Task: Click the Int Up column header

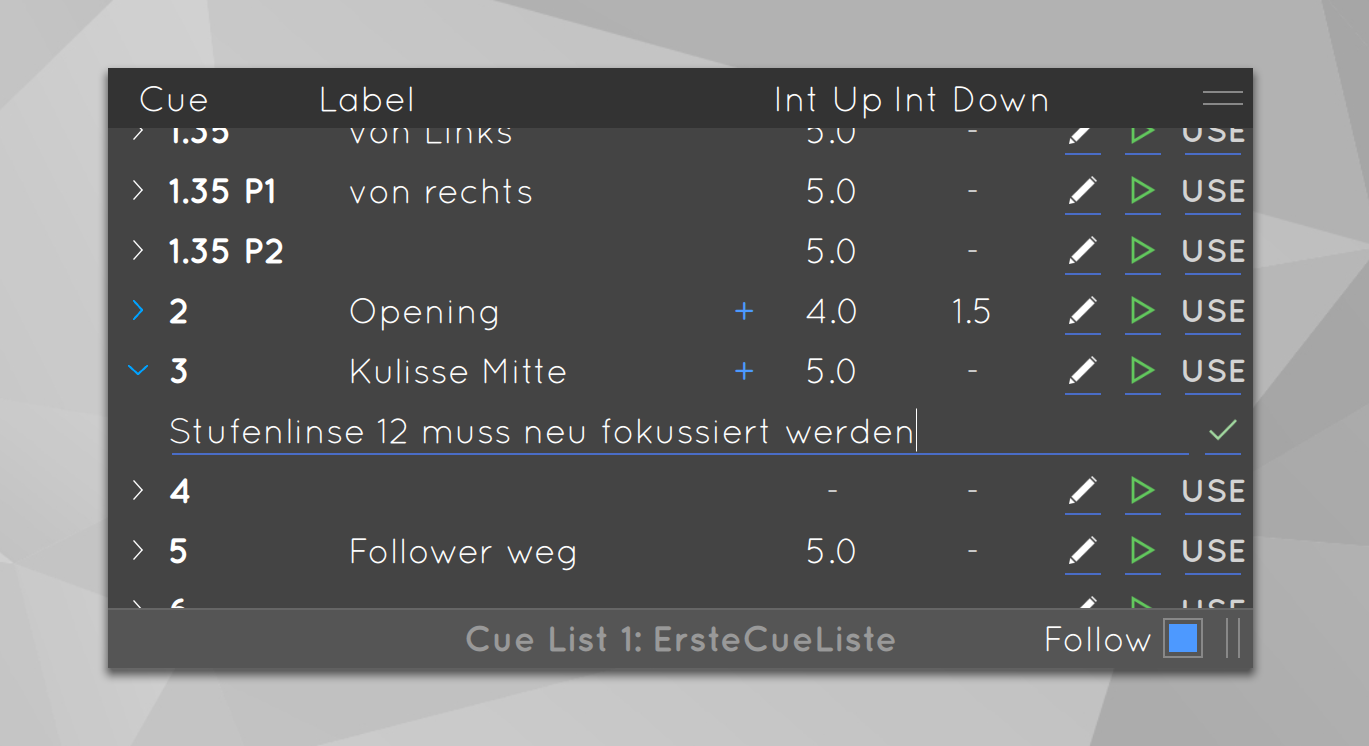Action: [x=828, y=100]
